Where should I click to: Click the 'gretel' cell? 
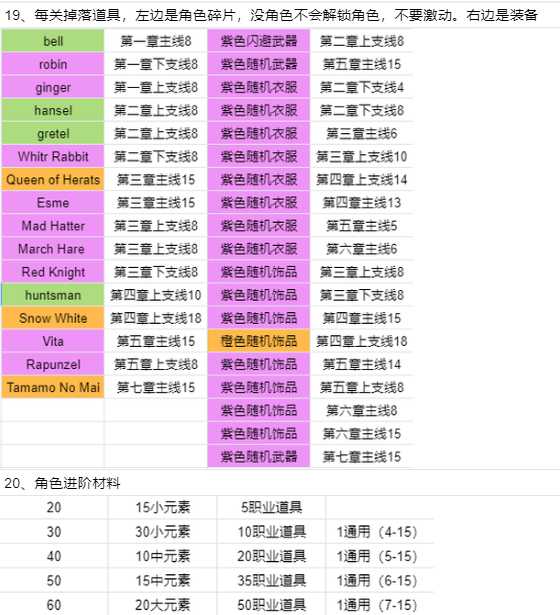tap(53, 133)
